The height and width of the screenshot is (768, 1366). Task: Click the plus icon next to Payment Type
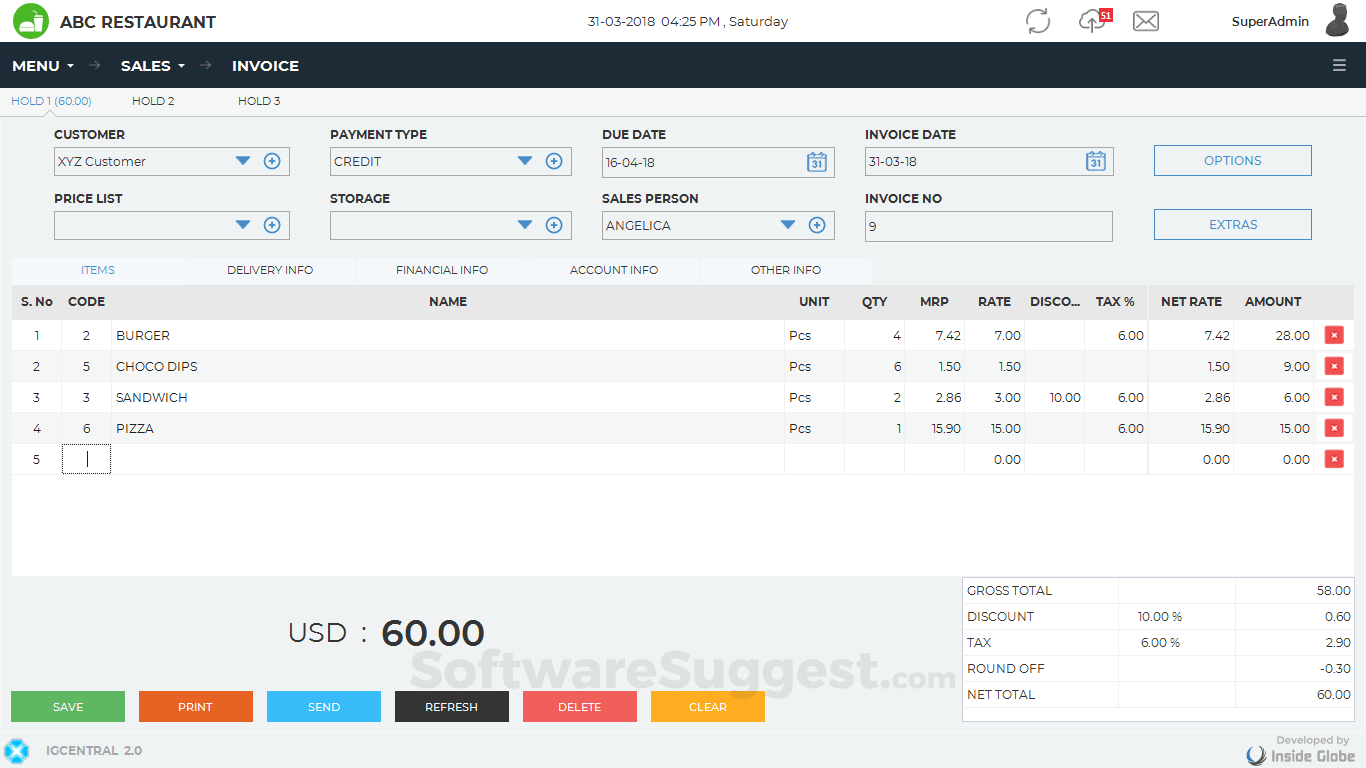point(554,160)
